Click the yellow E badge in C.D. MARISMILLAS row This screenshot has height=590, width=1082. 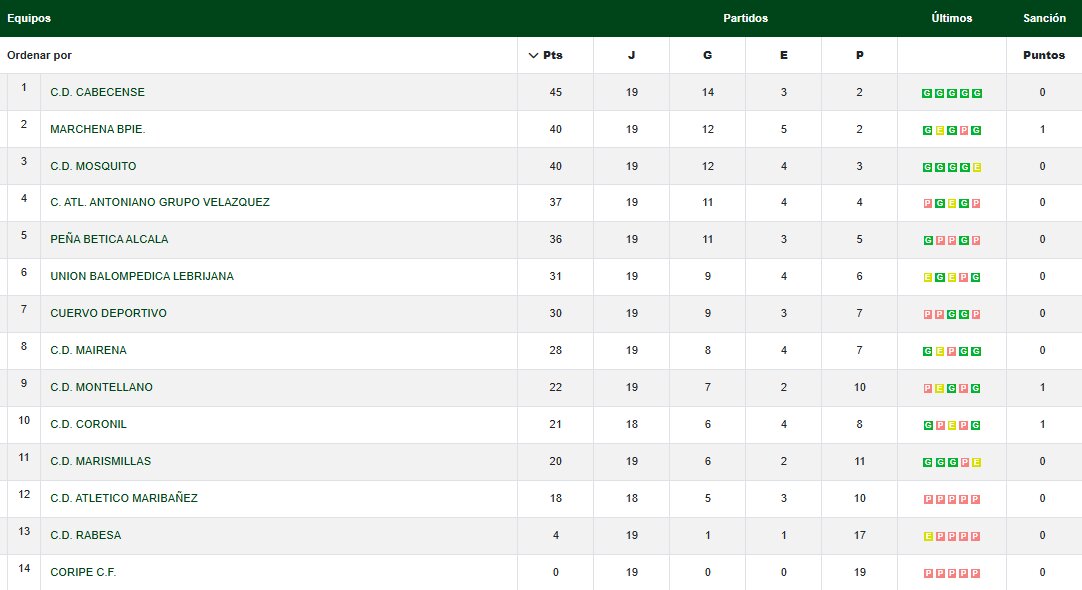click(976, 462)
